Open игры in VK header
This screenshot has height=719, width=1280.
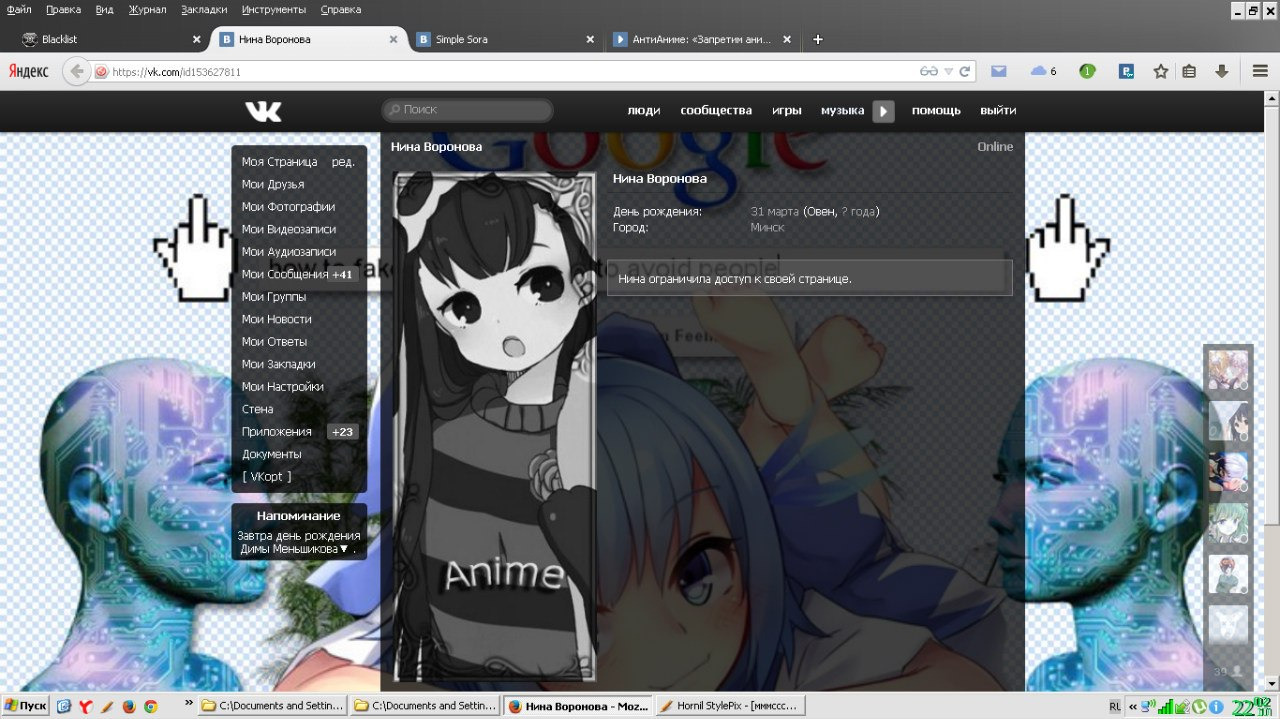coord(787,110)
